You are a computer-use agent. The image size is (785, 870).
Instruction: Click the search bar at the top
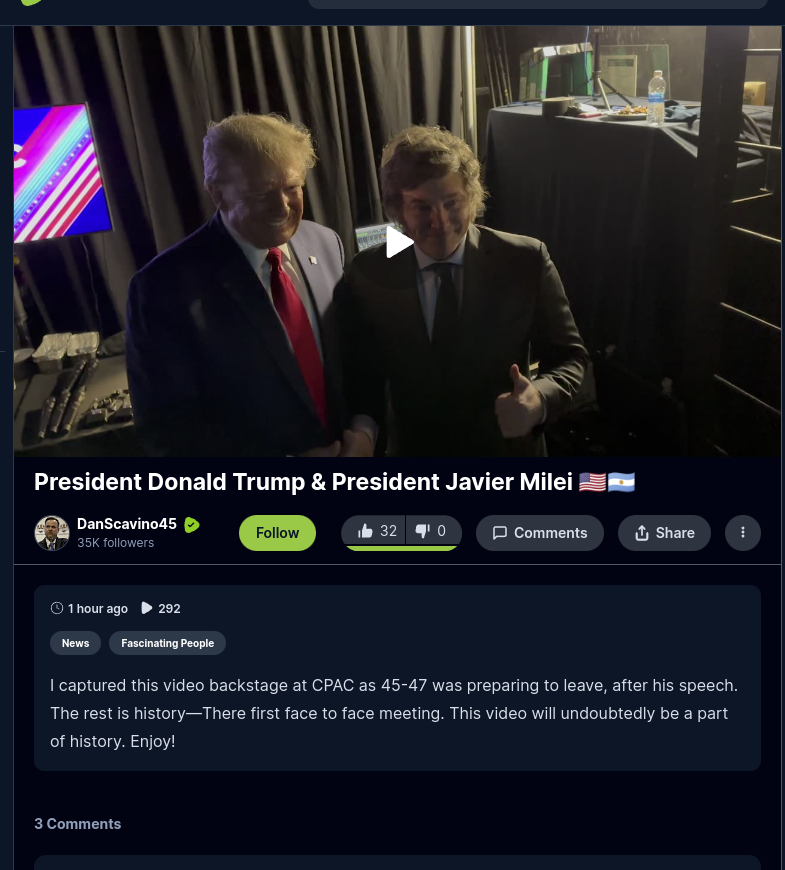click(538, 4)
